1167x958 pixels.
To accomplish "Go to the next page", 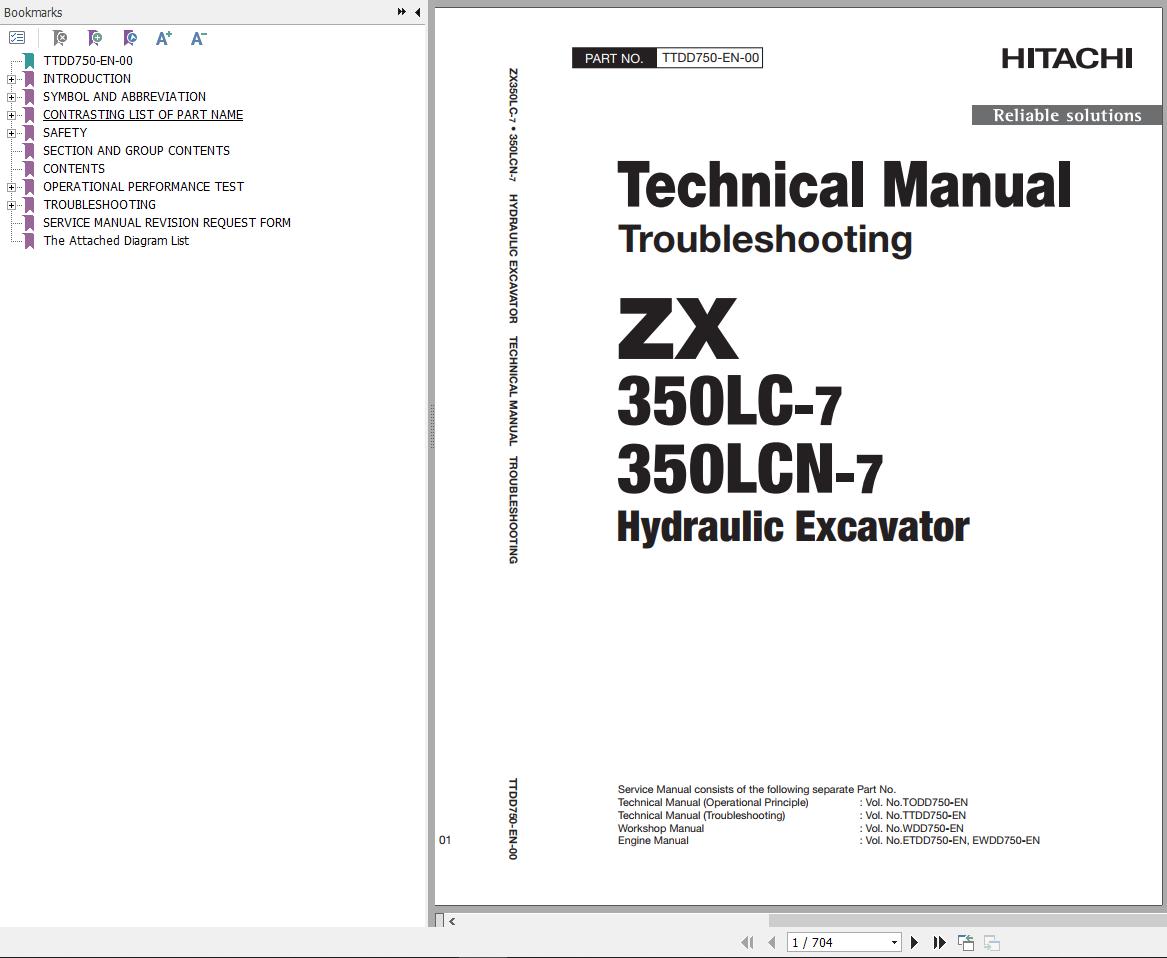I will pyautogui.click(x=914, y=942).
